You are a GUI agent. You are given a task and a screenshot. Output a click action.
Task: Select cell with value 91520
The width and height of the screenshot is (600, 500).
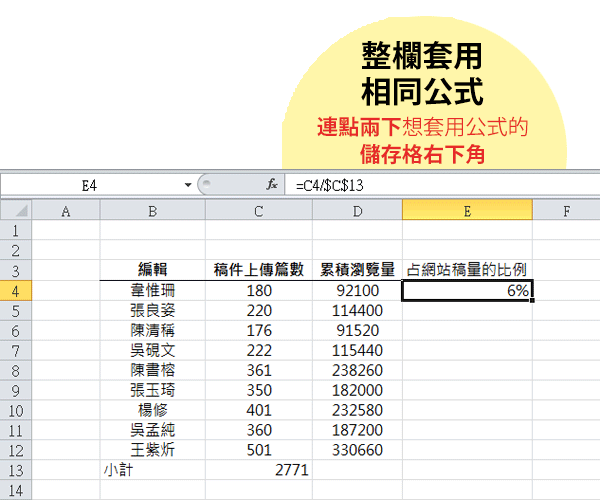(357, 331)
